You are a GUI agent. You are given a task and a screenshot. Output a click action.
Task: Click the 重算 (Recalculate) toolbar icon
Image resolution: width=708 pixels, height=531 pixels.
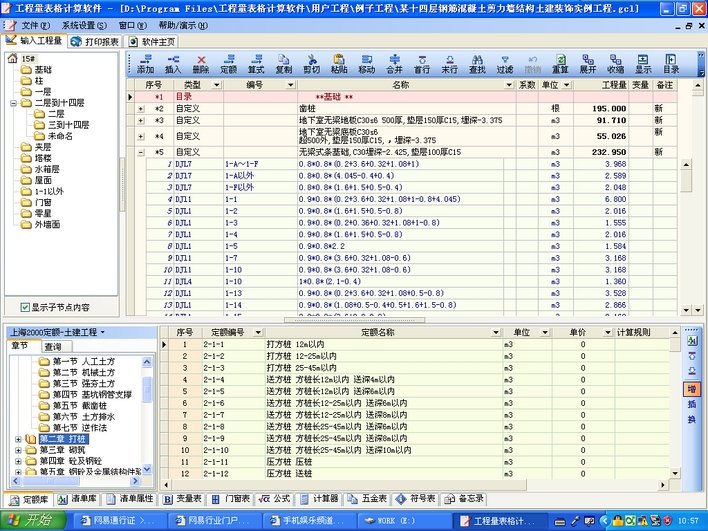coord(560,64)
